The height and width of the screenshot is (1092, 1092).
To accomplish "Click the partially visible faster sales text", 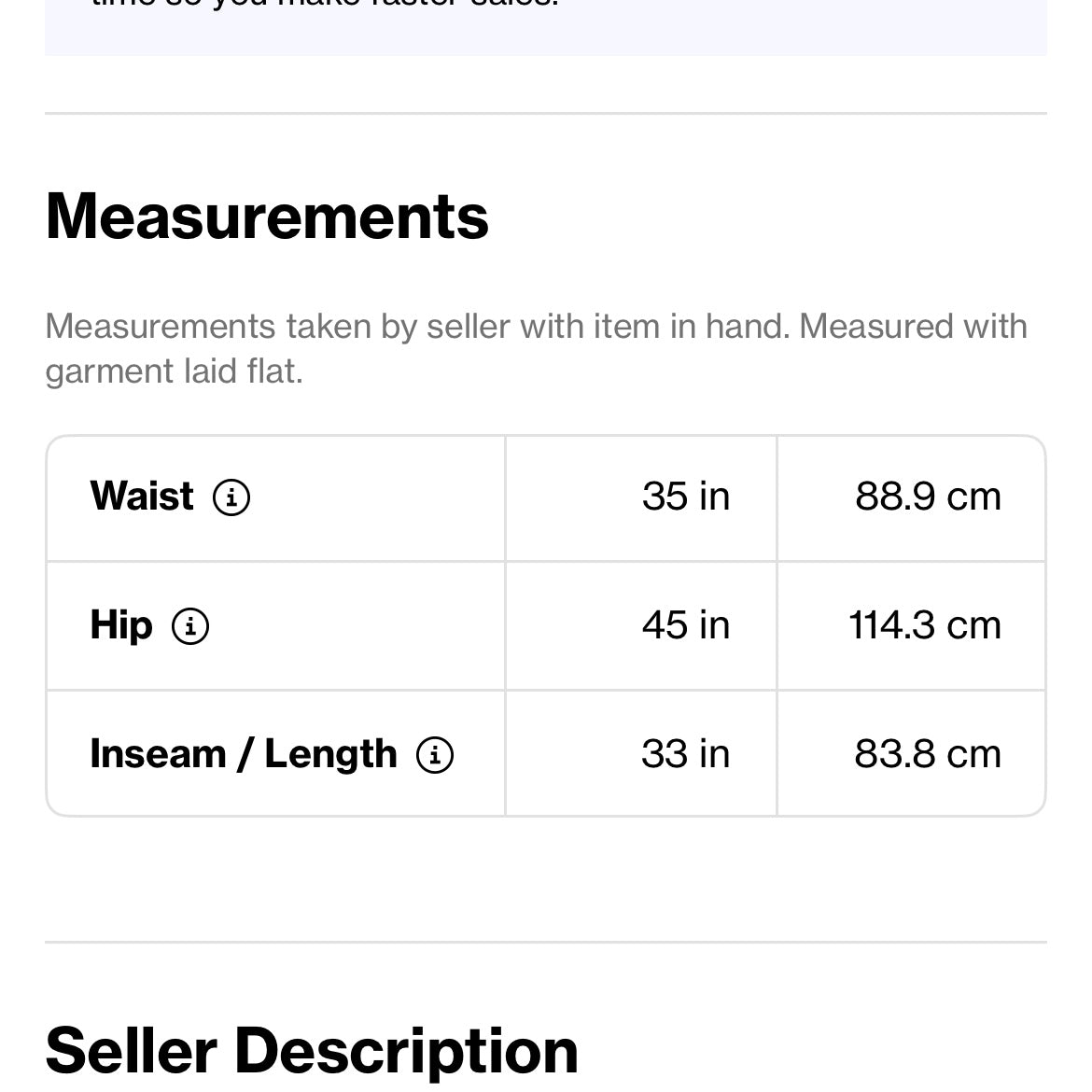I will click(325, 4).
